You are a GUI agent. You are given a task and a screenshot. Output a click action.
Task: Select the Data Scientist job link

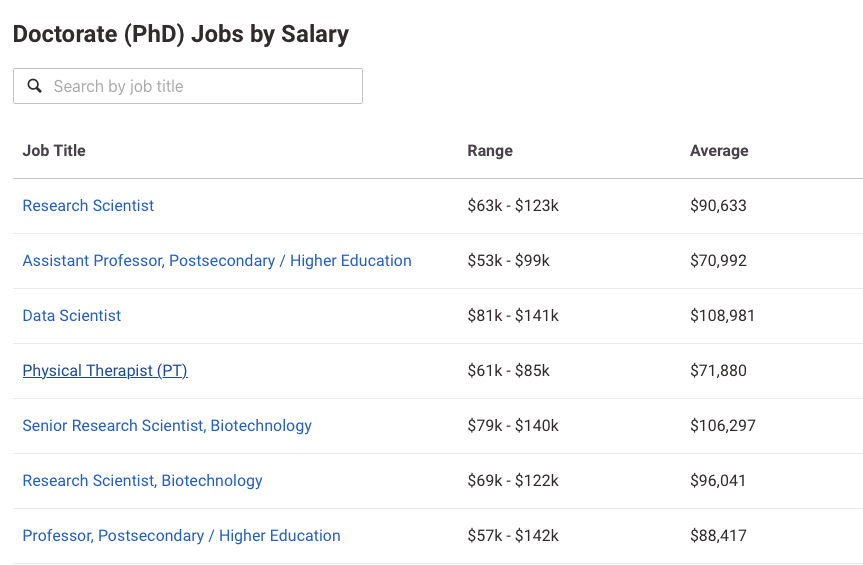(x=72, y=316)
